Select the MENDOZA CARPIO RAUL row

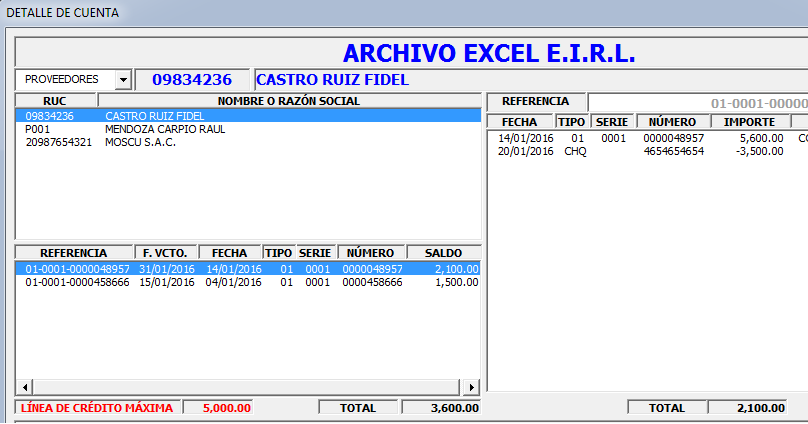[x=248, y=129]
